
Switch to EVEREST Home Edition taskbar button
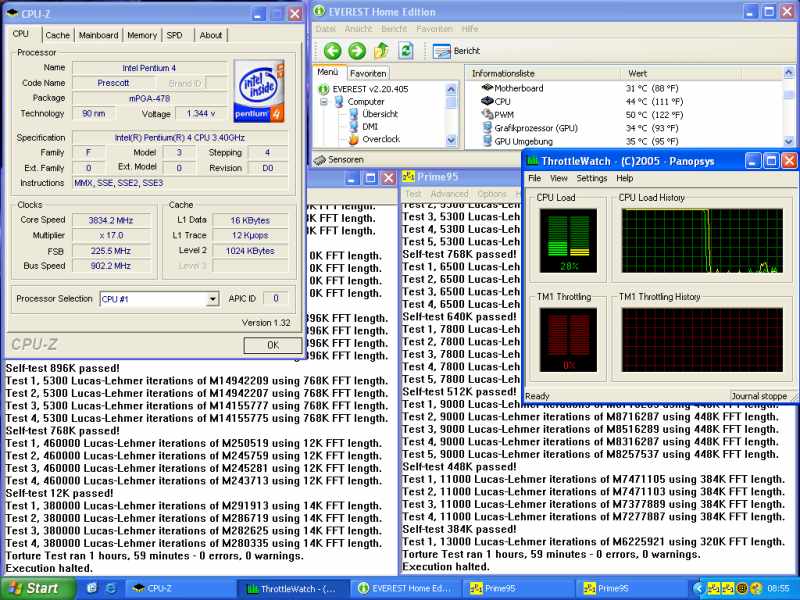pyautogui.click(x=406, y=588)
